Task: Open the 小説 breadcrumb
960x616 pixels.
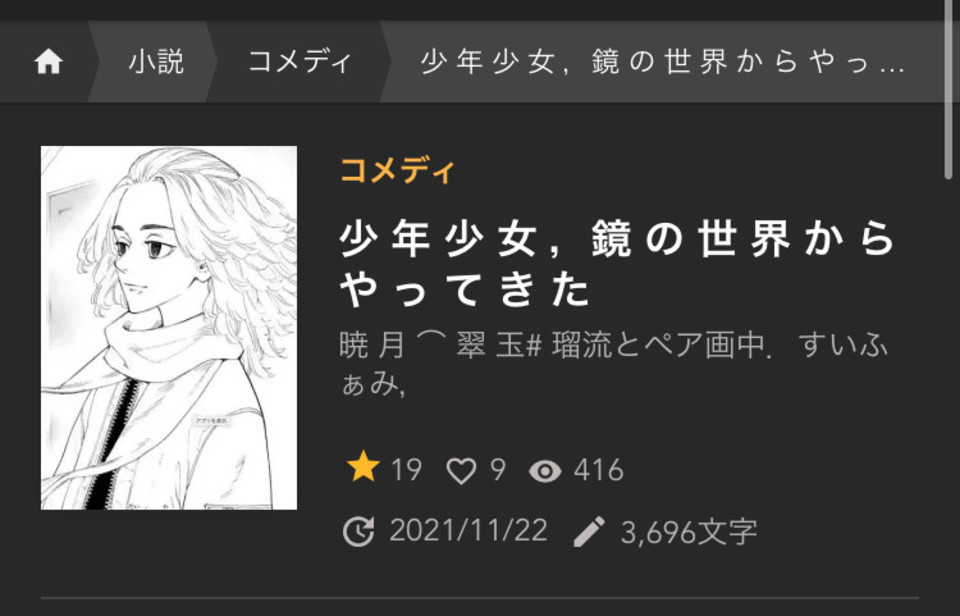Action: tap(156, 62)
